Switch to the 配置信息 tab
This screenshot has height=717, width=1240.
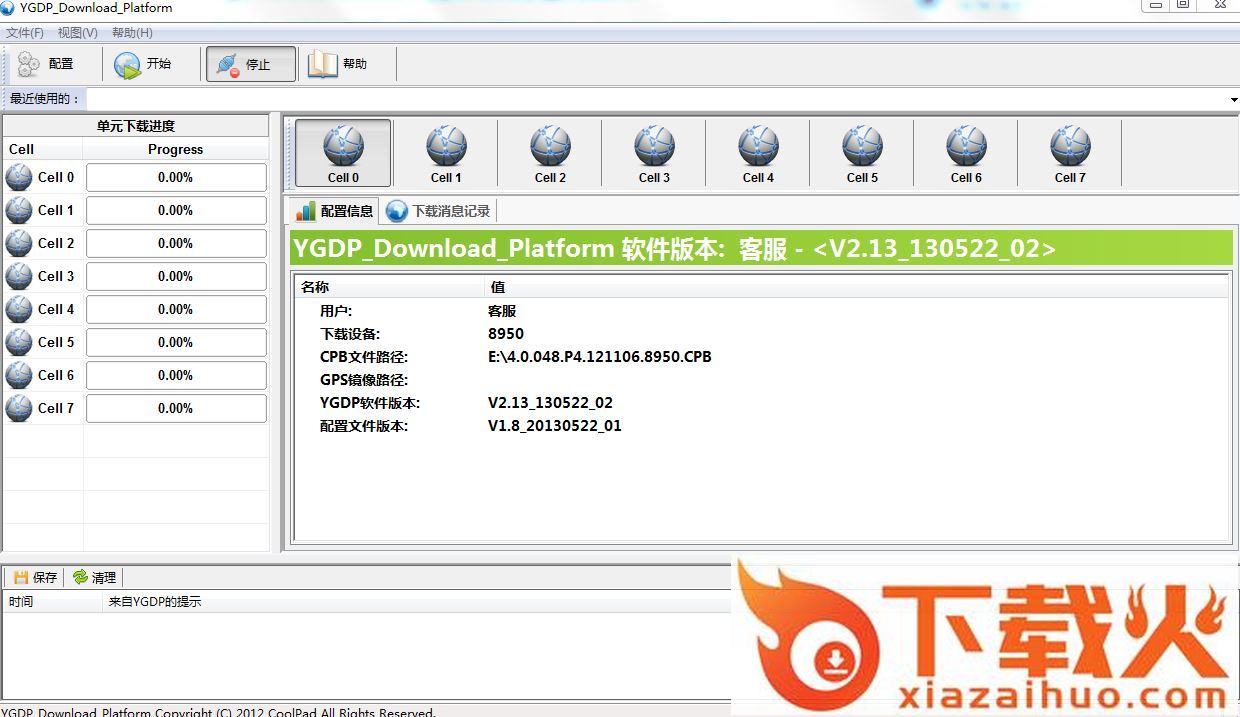(335, 211)
